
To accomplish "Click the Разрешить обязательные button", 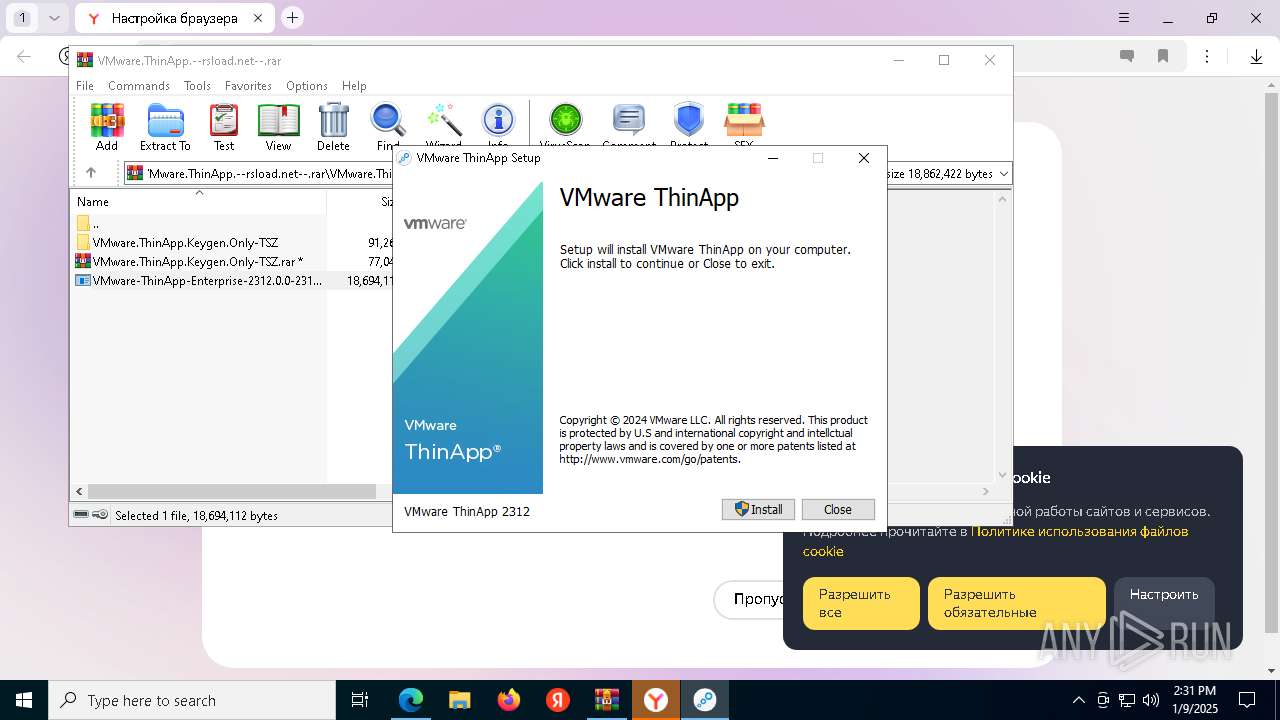I will click(x=1017, y=603).
